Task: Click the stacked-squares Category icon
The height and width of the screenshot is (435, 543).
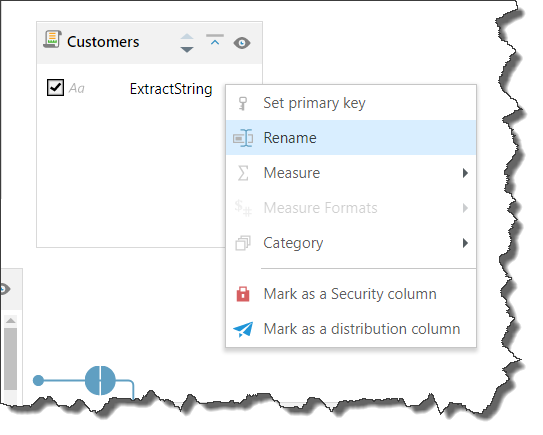Action: pyautogui.click(x=243, y=243)
